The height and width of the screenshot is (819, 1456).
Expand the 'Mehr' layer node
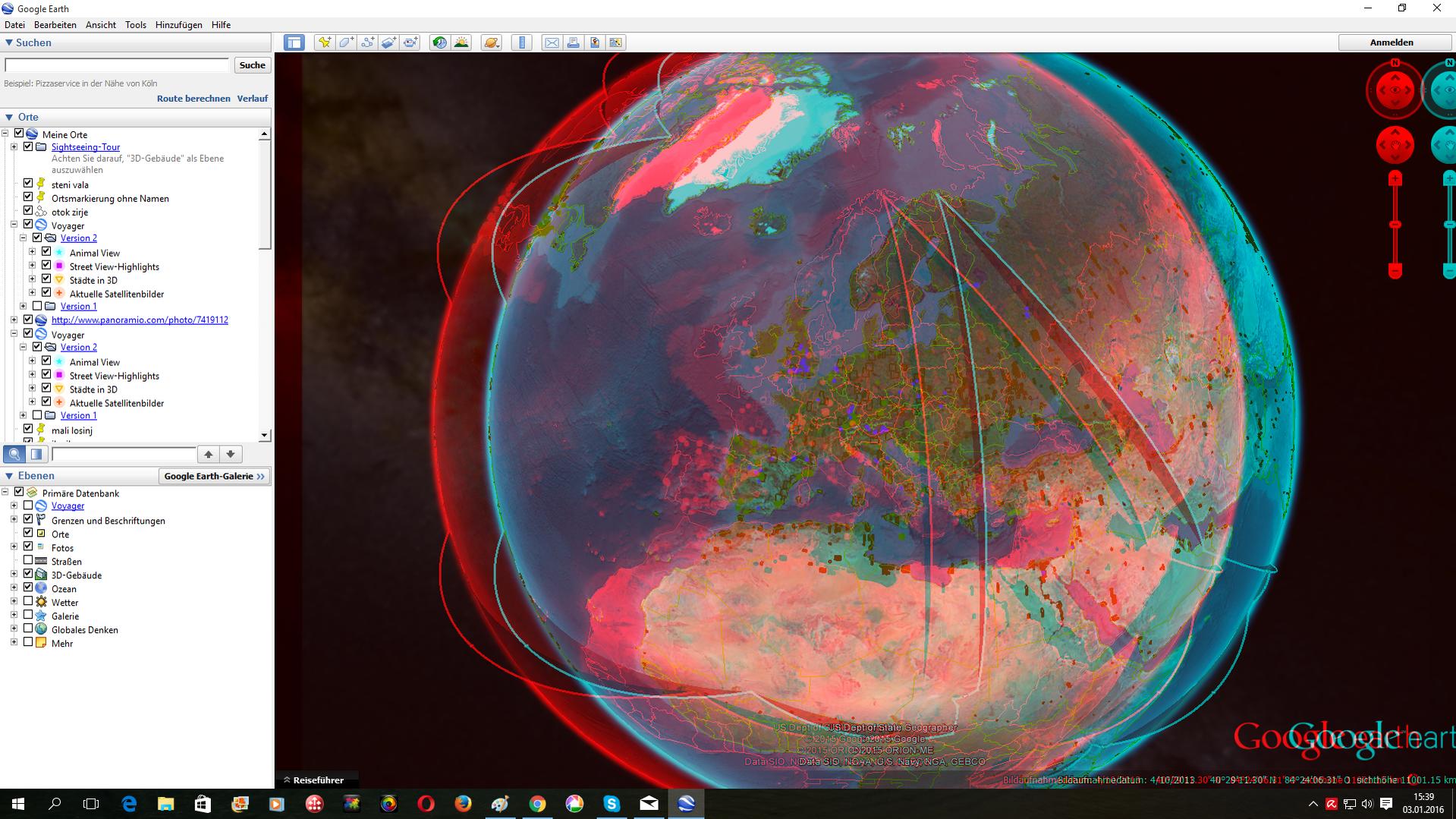pos(14,643)
